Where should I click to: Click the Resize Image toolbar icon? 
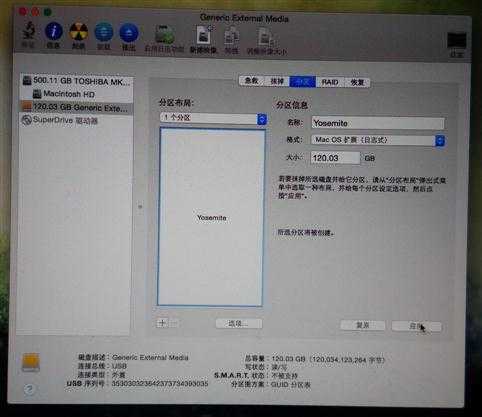point(266,37)
